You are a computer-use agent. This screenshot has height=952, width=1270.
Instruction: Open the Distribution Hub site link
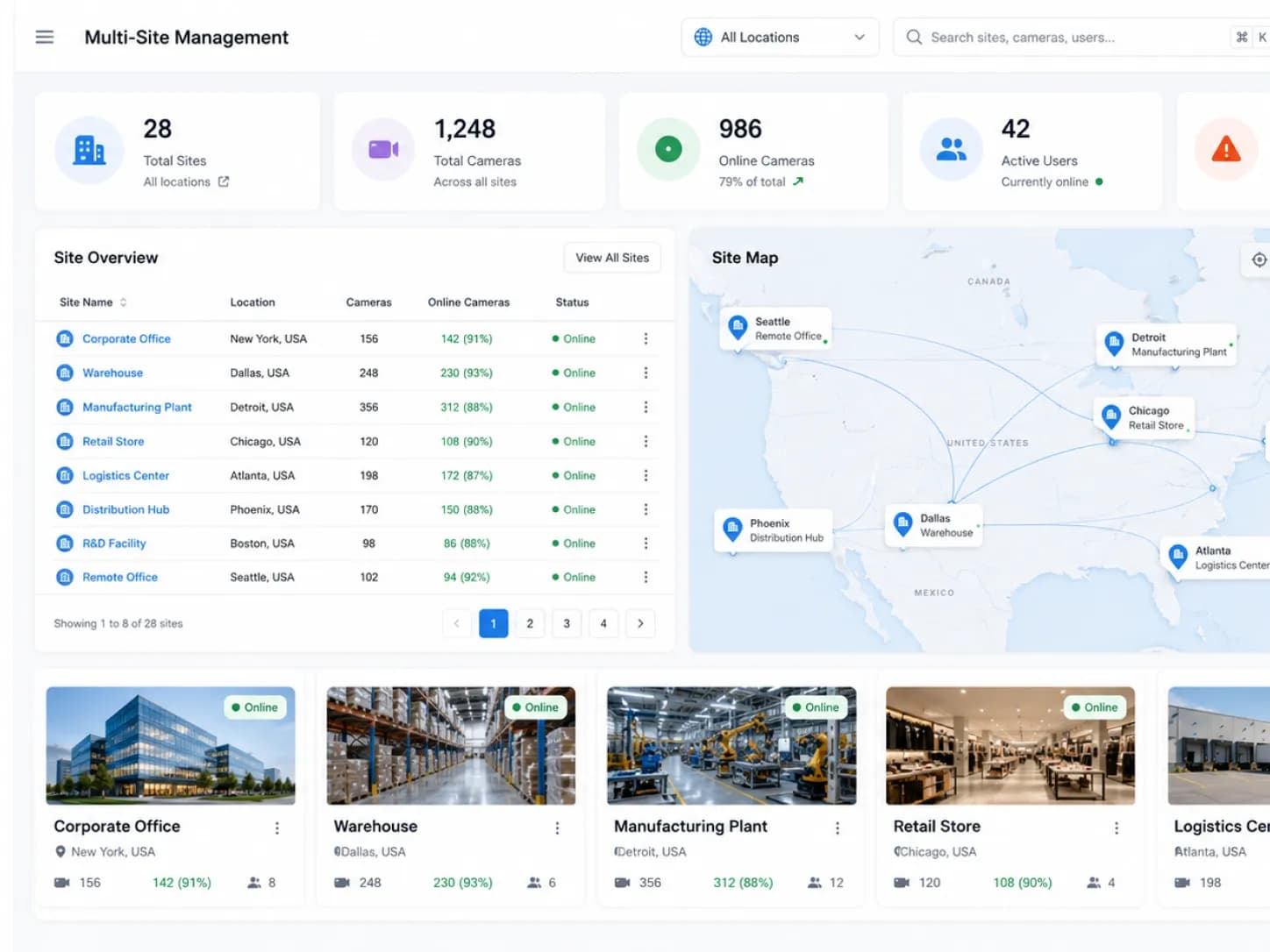coord(125,509)
